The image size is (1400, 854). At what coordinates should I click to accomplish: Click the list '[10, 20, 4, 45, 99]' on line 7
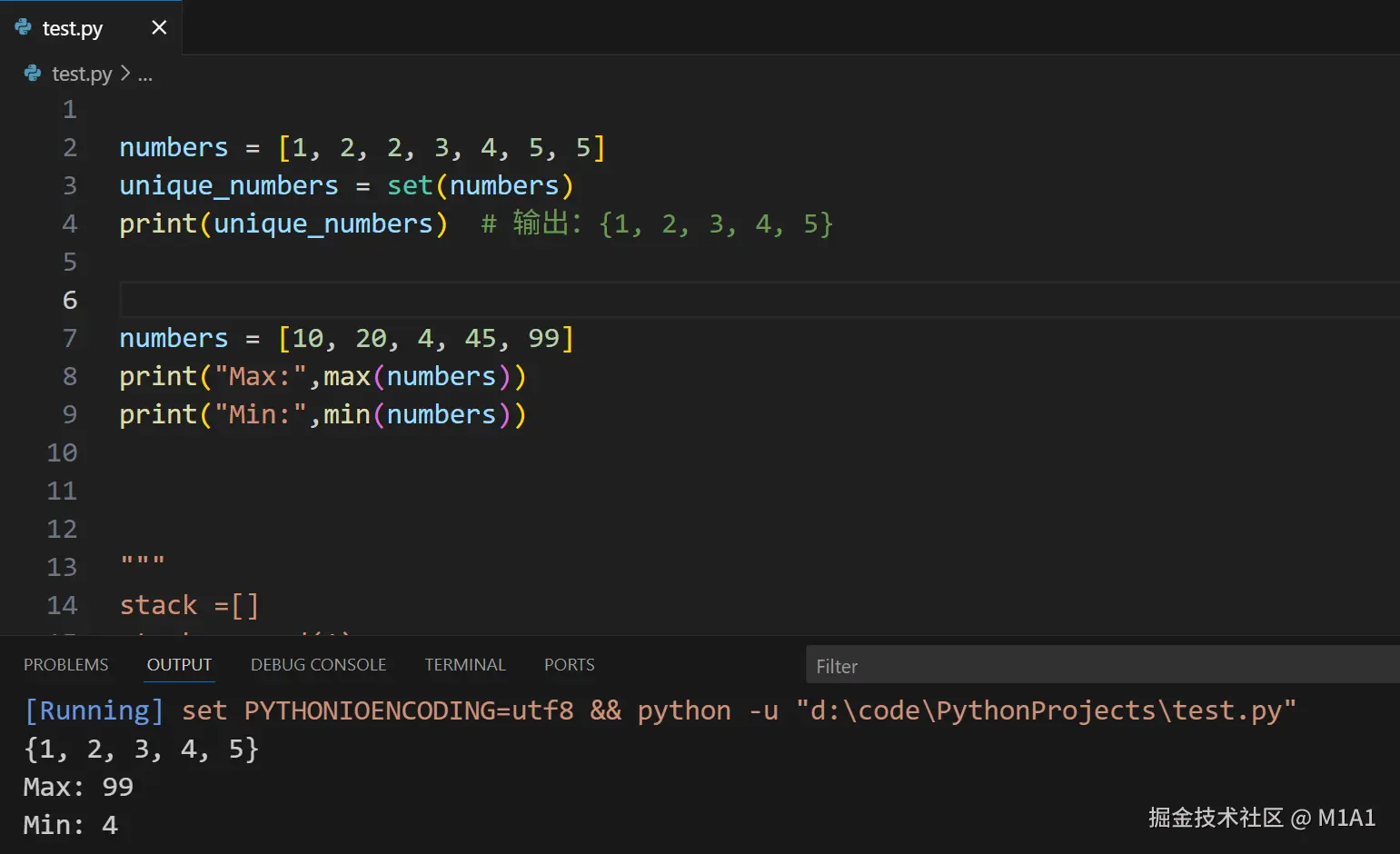426,338
